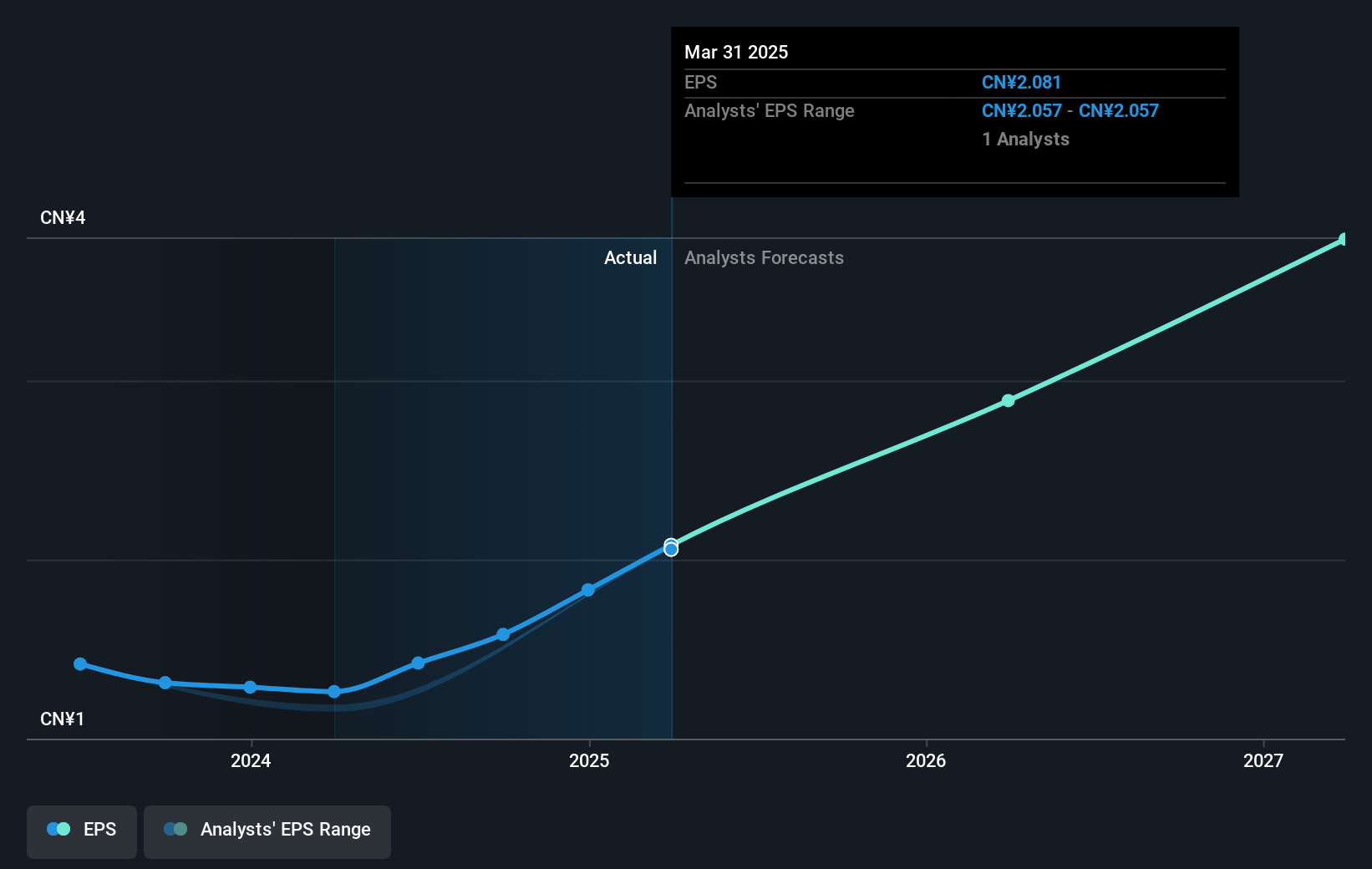
Task: Select the late-2024 EPS data point
Action: tap(503, 635)
